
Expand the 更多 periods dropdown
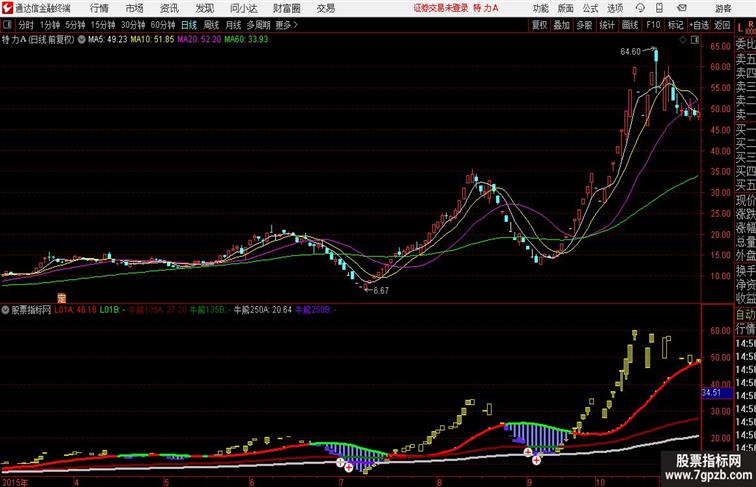click(286, 25)
